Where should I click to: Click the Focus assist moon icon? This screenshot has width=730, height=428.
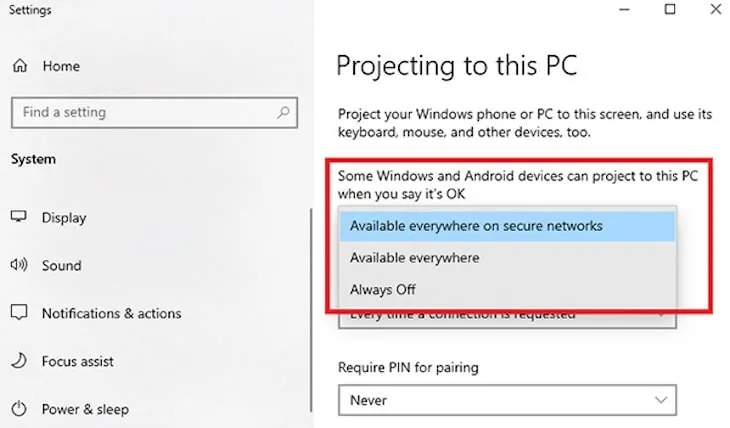pos(19,362)
